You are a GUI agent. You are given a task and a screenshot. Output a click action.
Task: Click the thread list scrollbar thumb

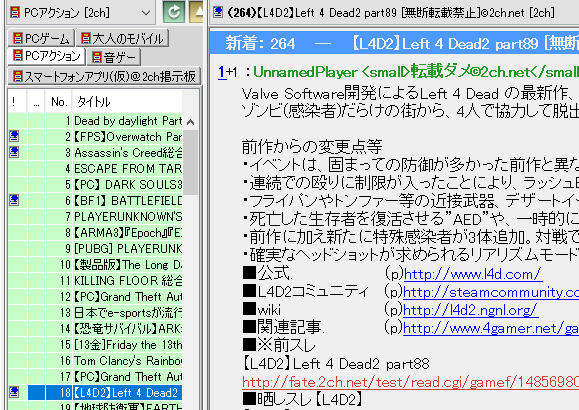tap(191, 162)
